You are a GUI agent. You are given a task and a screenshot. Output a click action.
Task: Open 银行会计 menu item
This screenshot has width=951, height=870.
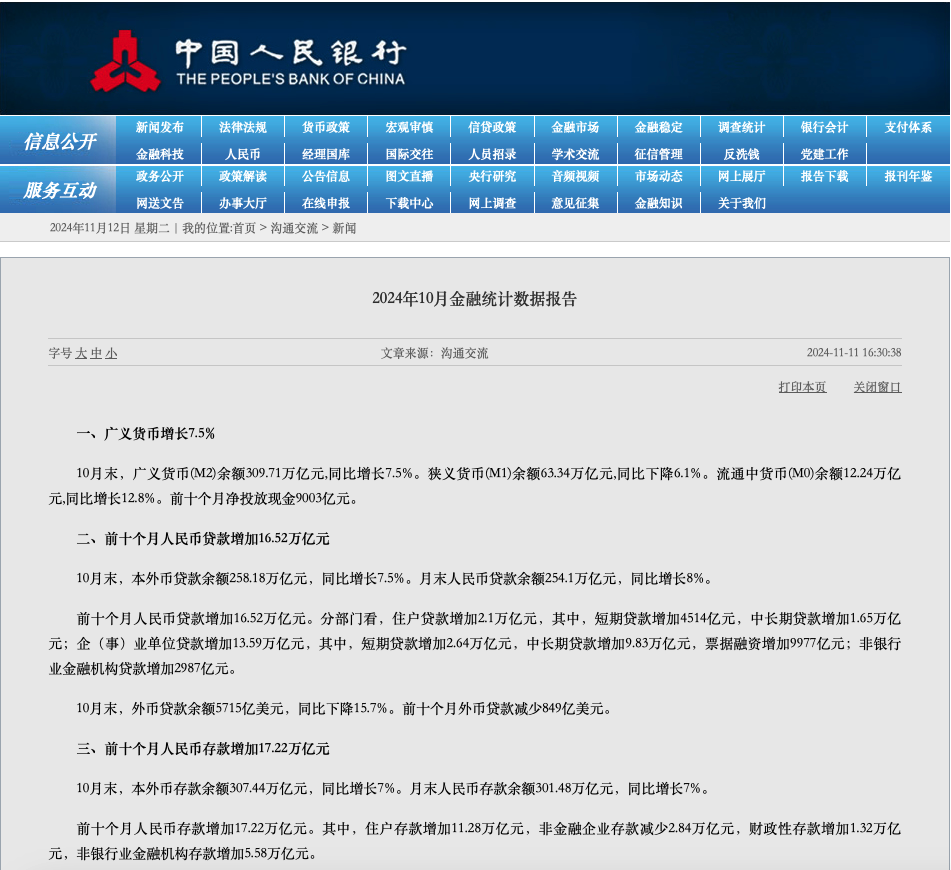click(825, 127)
